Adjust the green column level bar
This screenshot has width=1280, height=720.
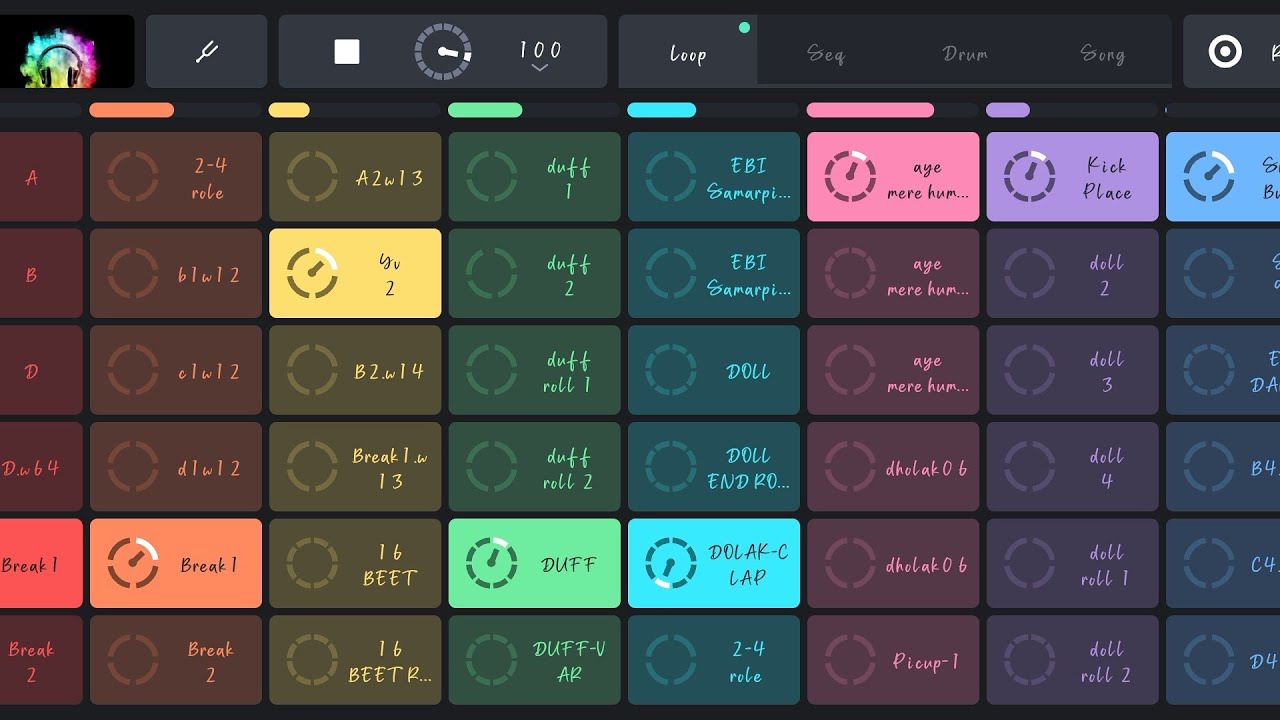[x=534, y=110]
